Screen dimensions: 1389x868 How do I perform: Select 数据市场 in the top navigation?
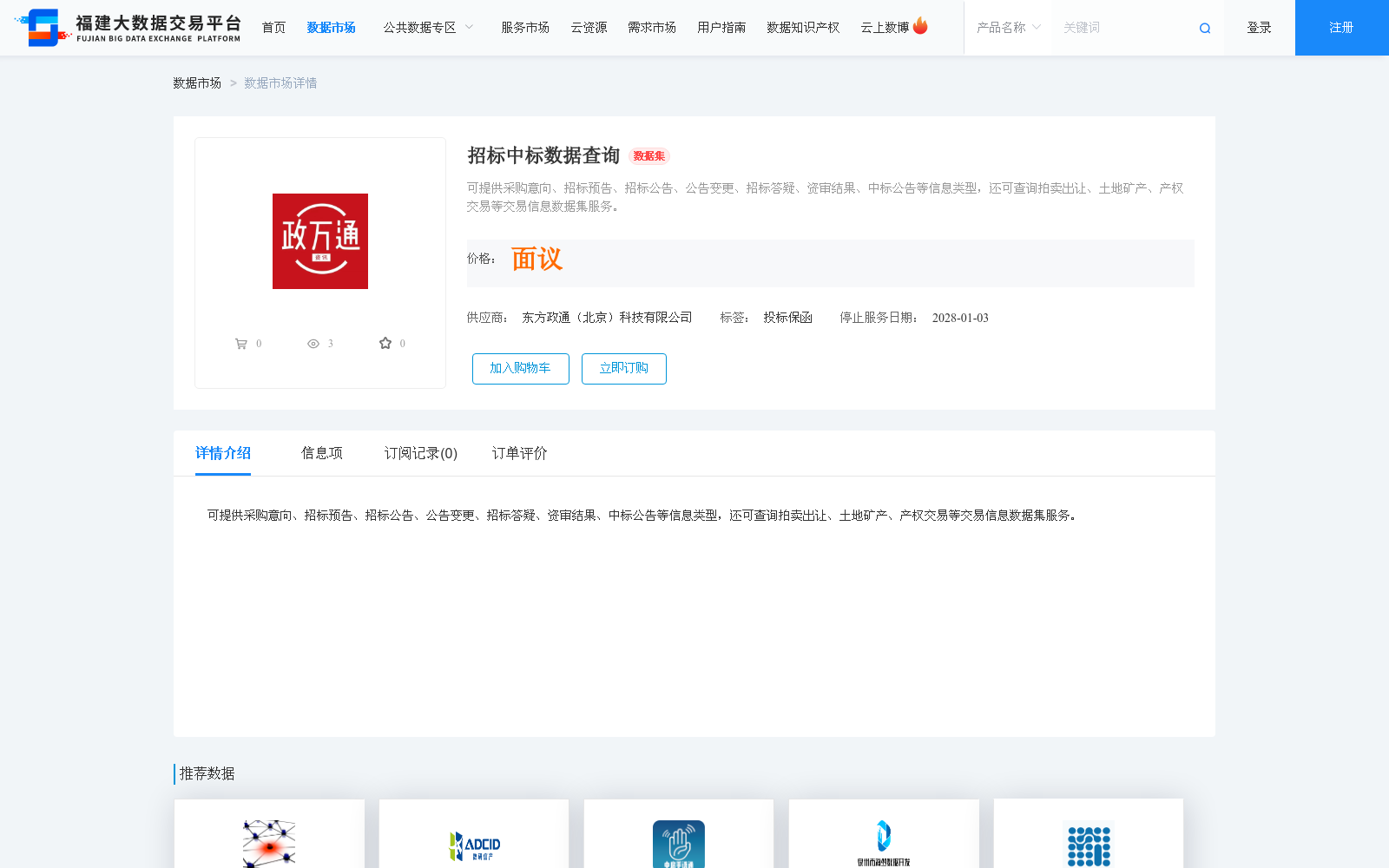tap(331, 28)
